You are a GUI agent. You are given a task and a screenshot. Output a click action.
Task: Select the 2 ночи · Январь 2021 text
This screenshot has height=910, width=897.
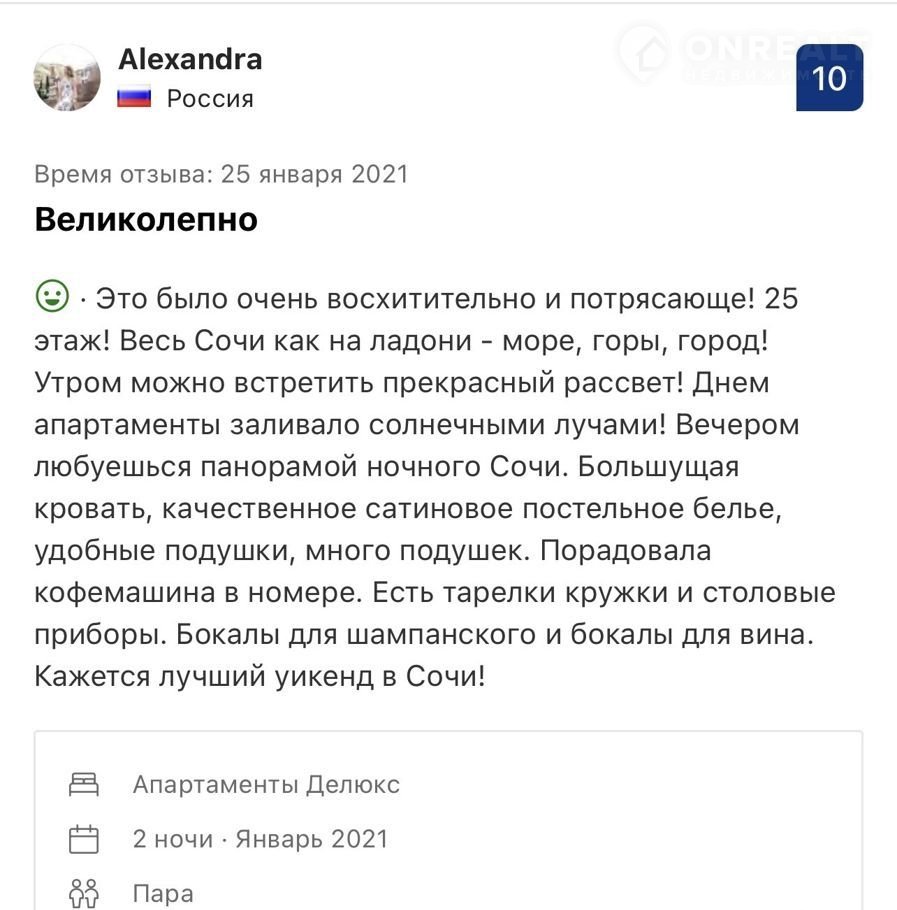click(x=260, y=838)
